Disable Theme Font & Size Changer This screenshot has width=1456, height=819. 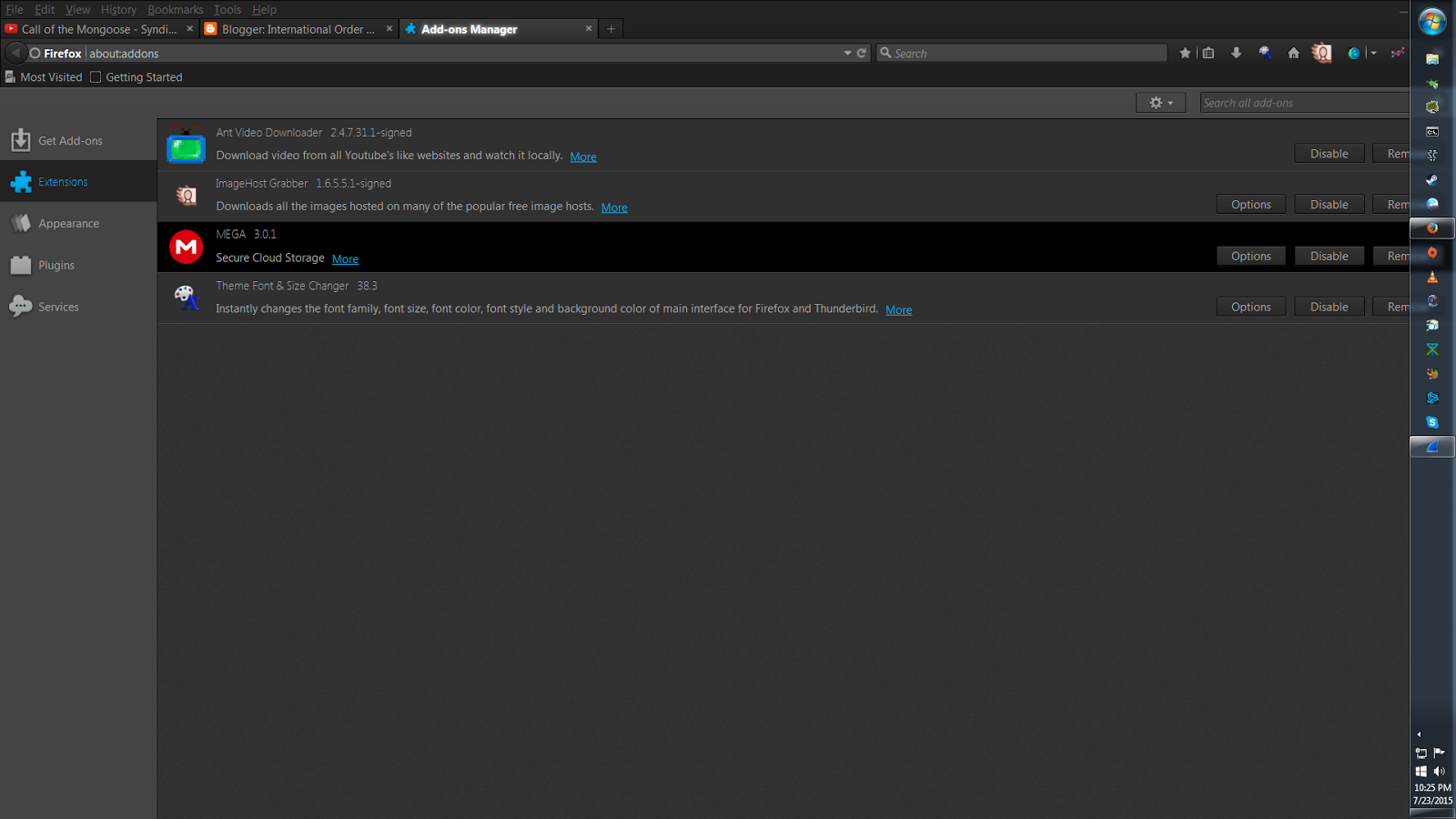point(1329,307)
